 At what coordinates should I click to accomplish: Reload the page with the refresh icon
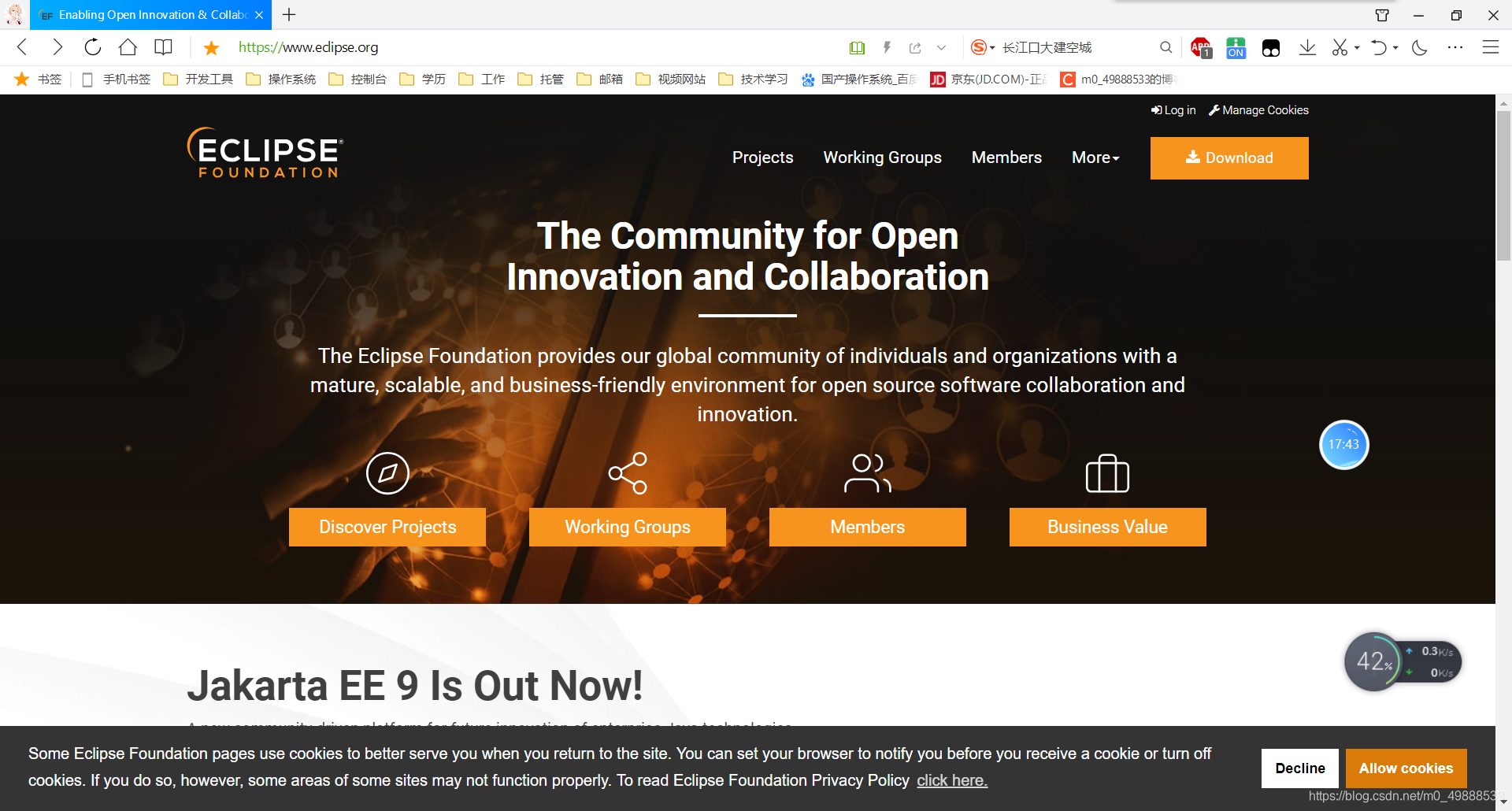[x=92, y=47]
